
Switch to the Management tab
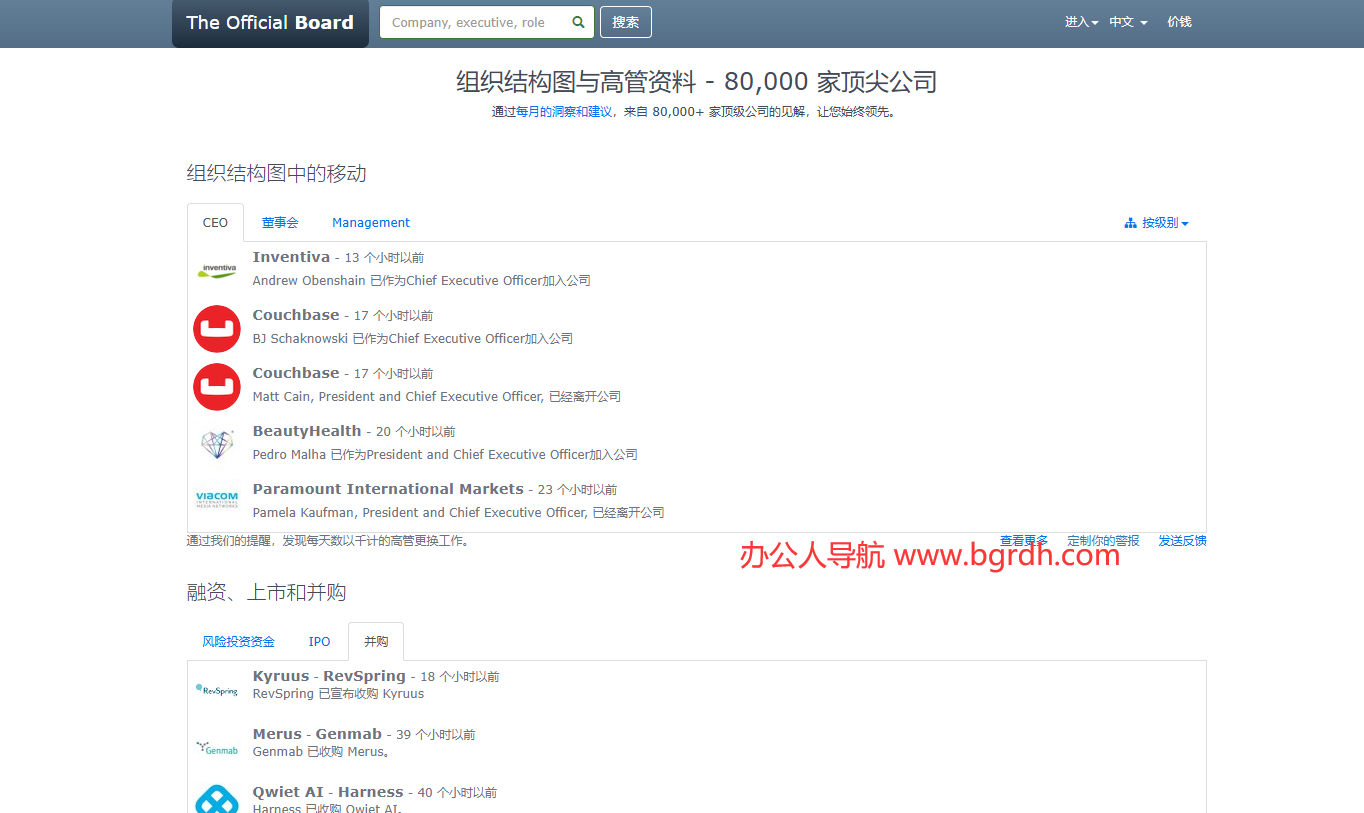pos(371,222)
